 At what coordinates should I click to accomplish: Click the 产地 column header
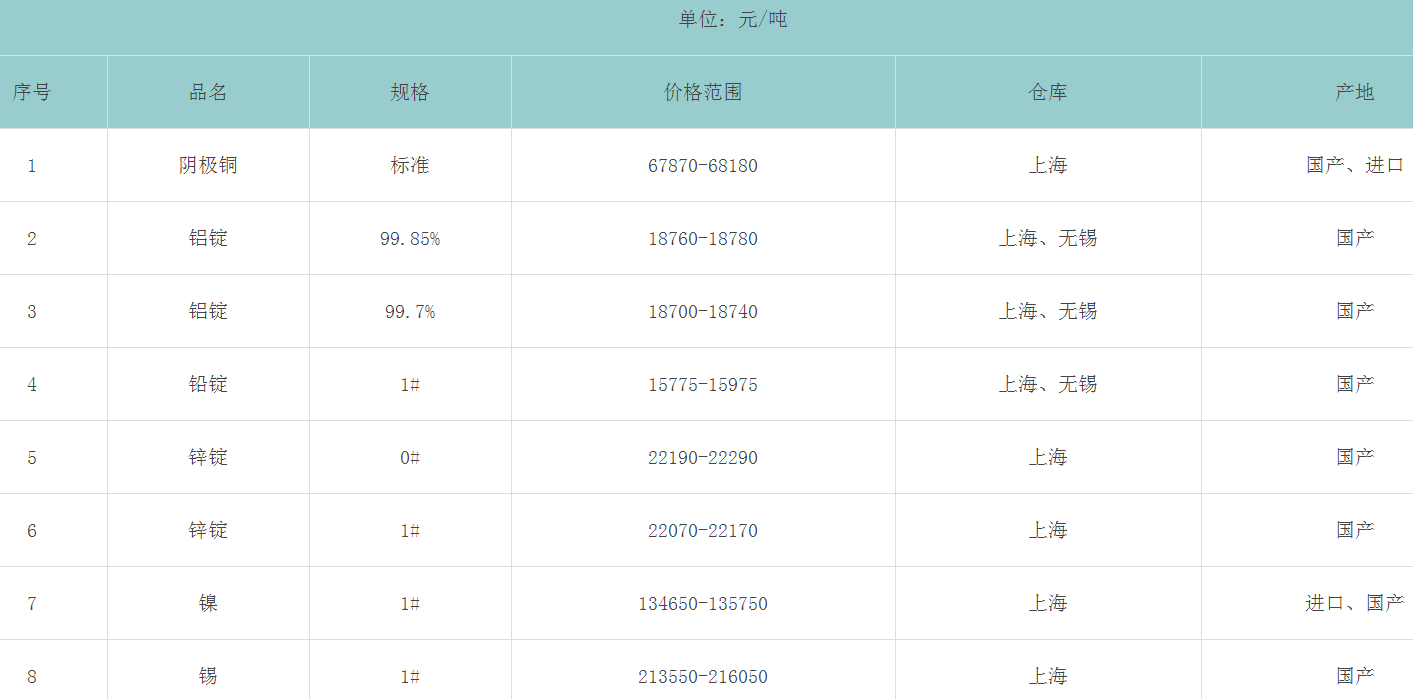(1355, 92)
